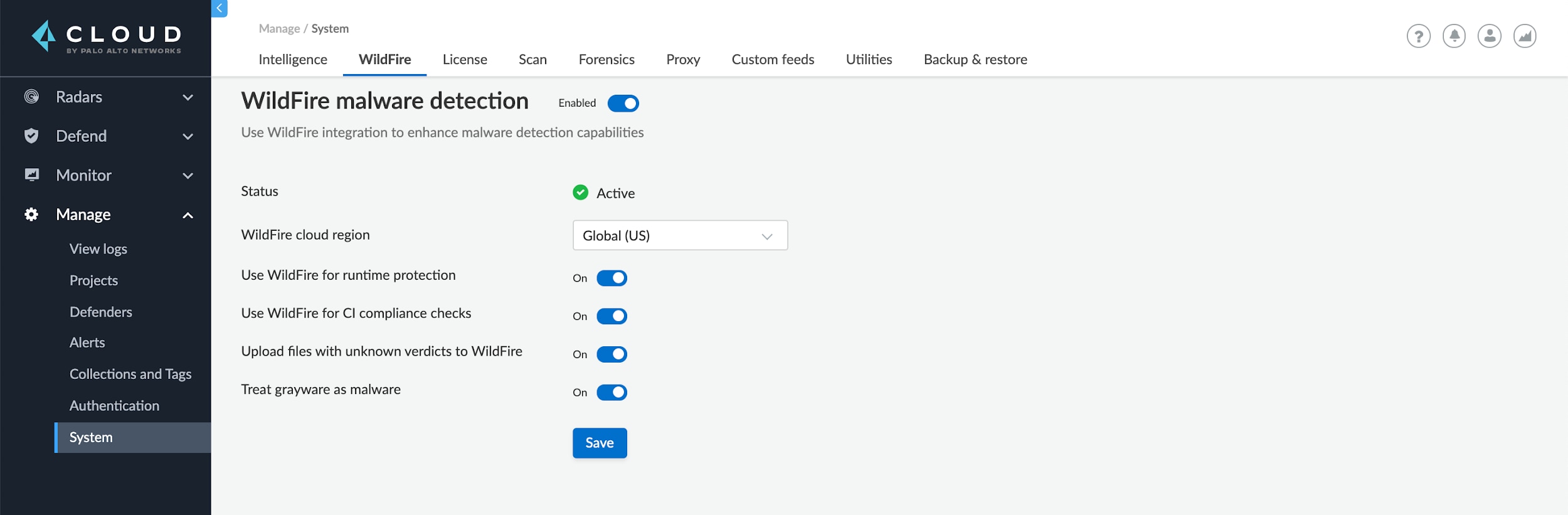Click the 'WildFire cloud region' label
This screenshot has height=515, width=1568.
(305, 235)
